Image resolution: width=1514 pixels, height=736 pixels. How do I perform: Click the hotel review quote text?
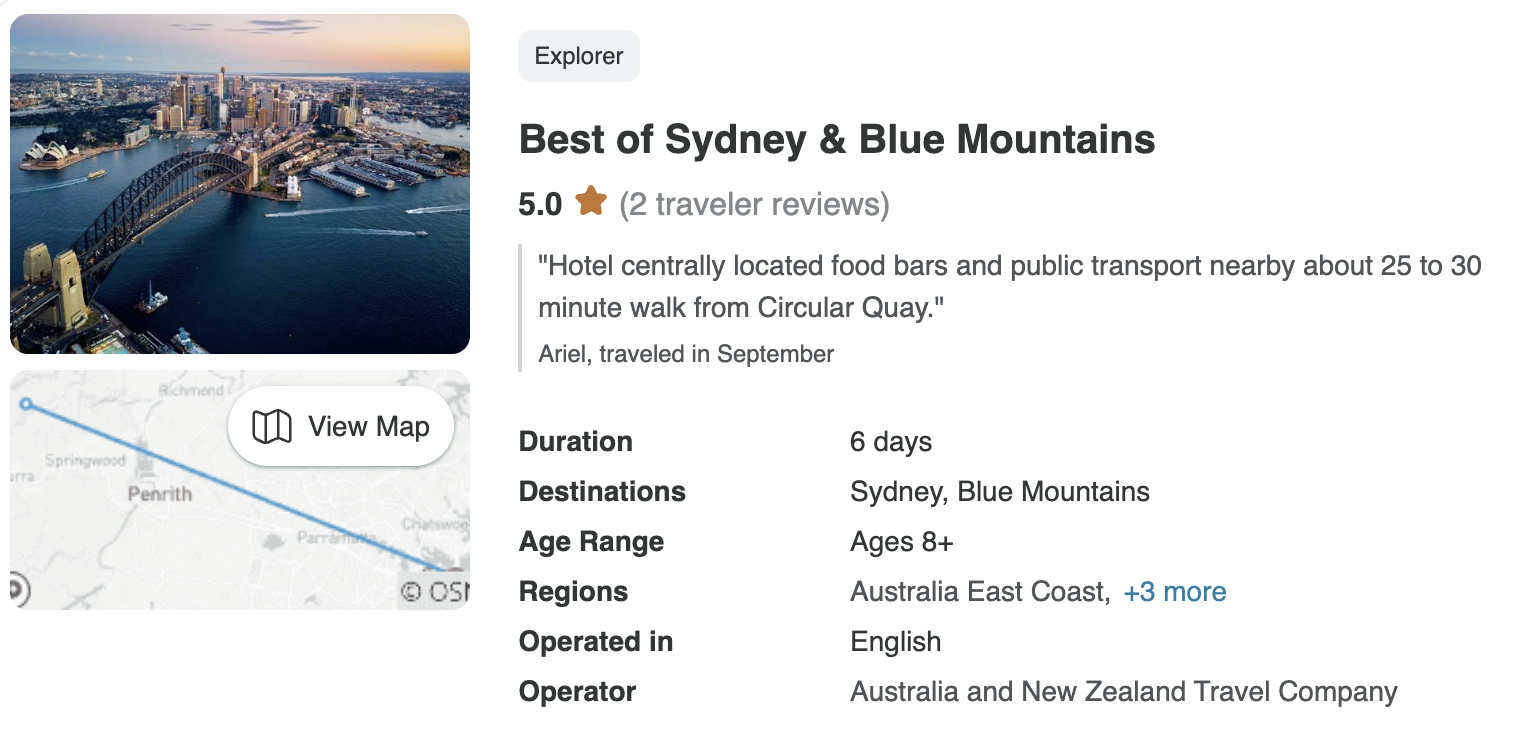pos(1009,286)
